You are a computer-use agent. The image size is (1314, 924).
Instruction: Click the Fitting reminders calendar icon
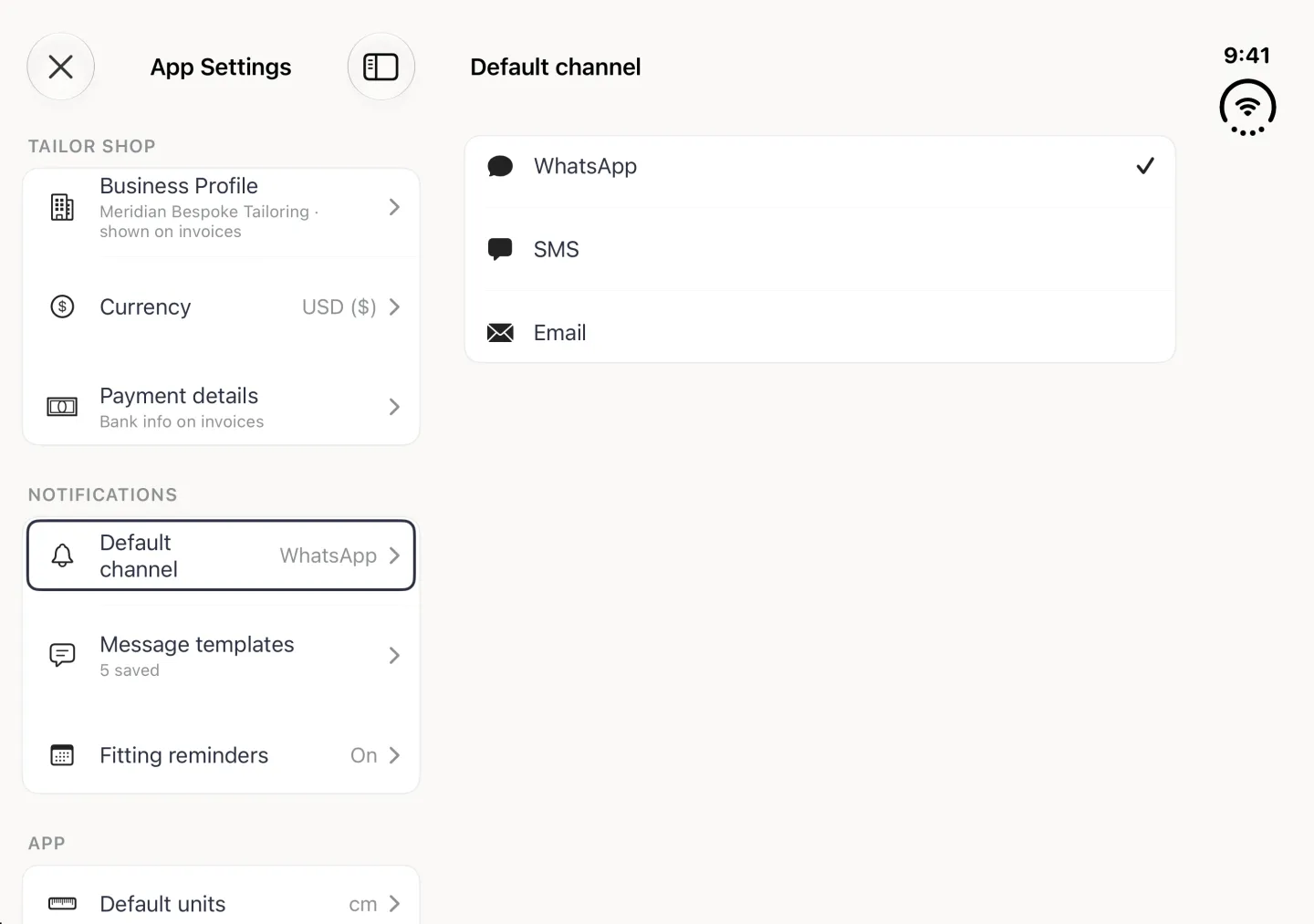(x=62, y=755)
